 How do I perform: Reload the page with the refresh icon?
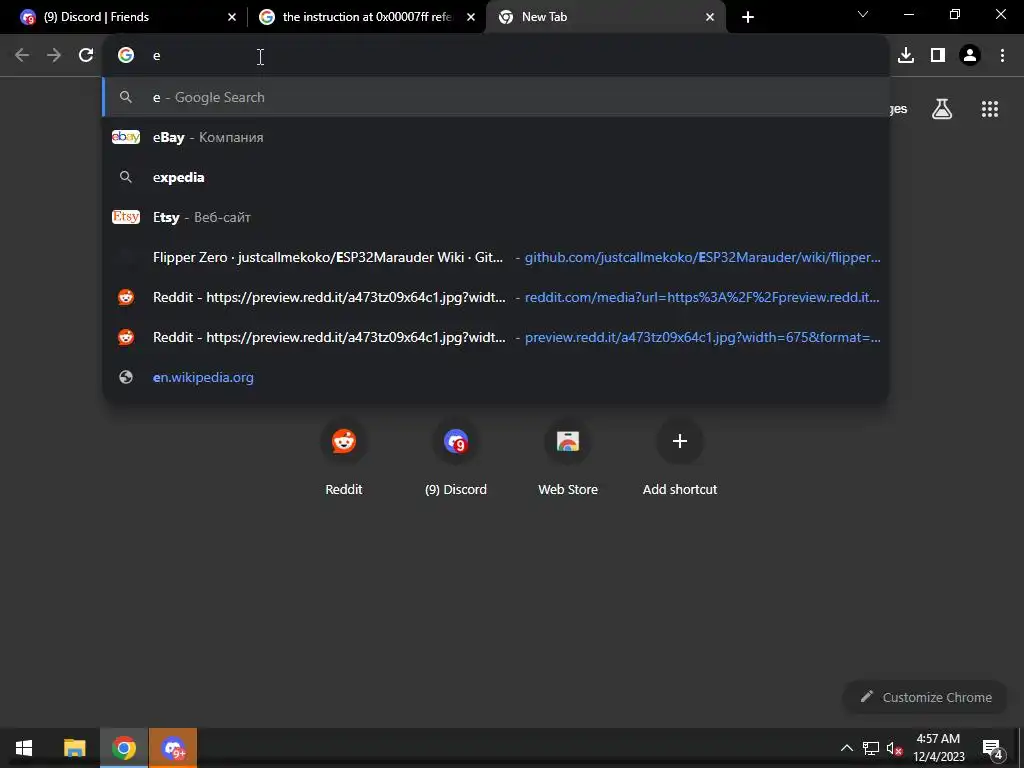(x=86, y=56)
